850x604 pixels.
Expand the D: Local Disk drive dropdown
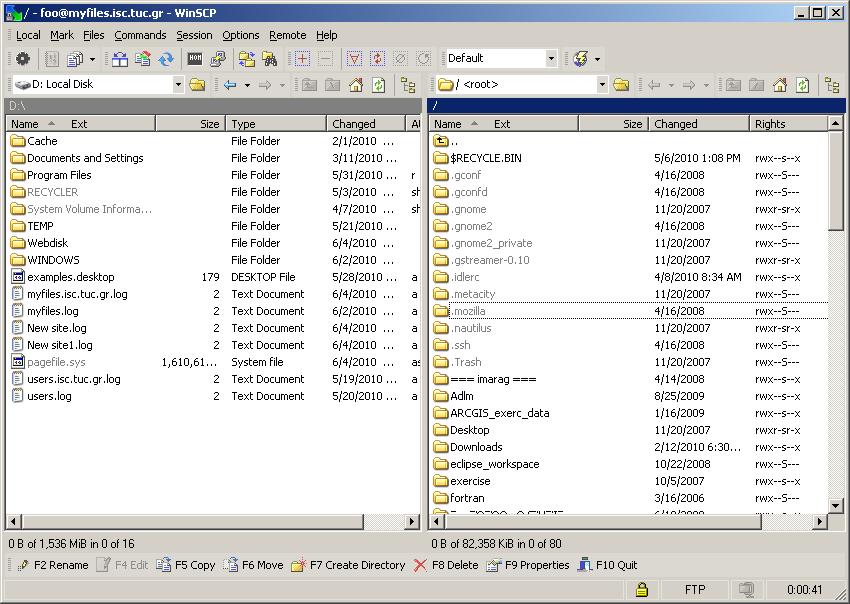coord(178,85)
